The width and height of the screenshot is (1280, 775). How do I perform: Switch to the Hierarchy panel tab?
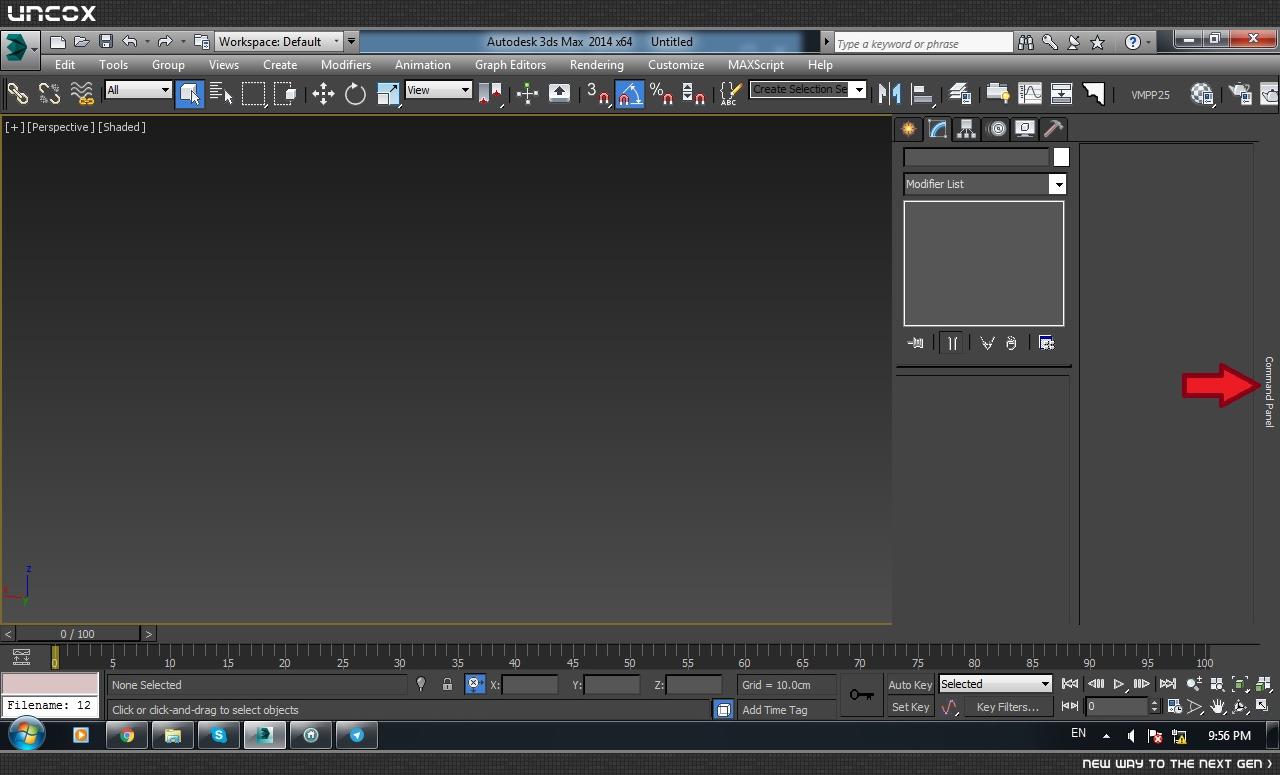pos(966,129)
